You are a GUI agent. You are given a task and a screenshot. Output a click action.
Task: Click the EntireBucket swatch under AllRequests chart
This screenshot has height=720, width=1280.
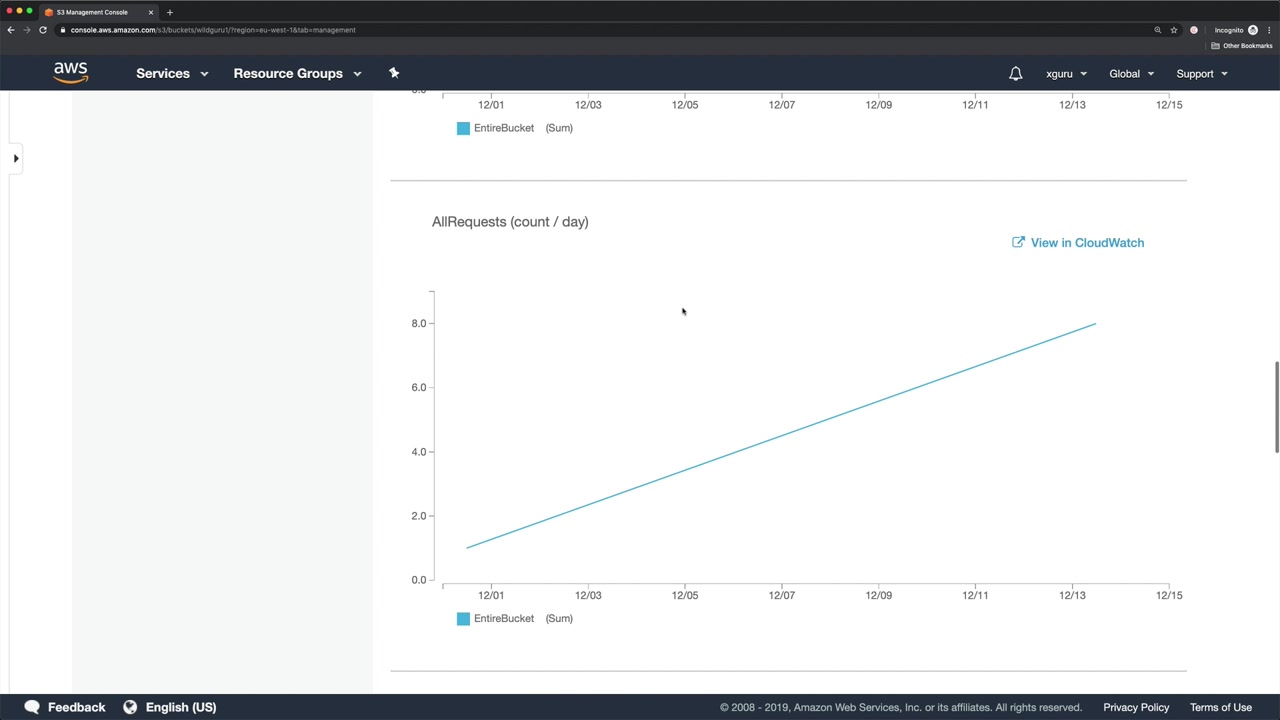point(463,618)
